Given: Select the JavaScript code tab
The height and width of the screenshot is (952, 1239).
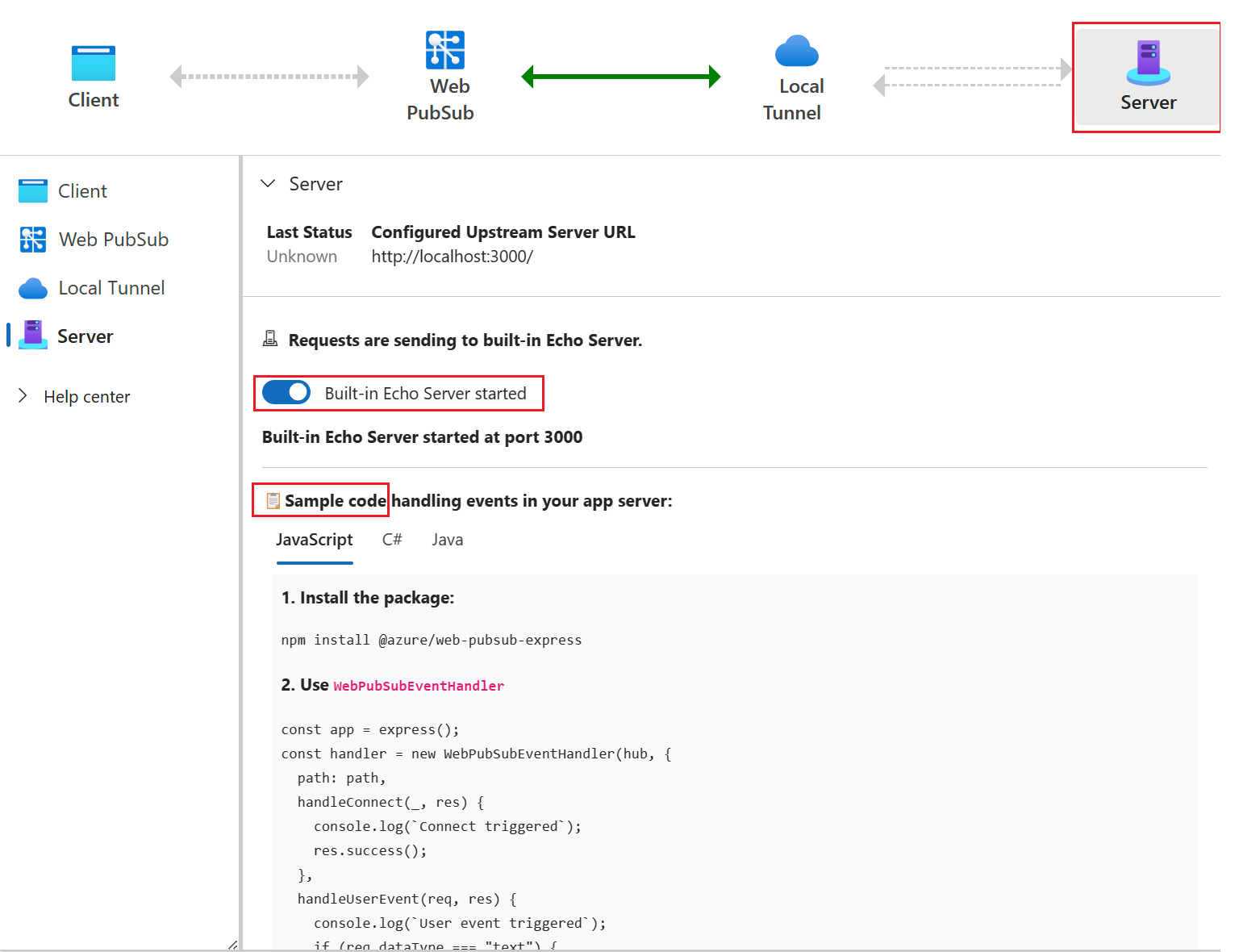Looking at the screenshot, I should click(315, 540).
